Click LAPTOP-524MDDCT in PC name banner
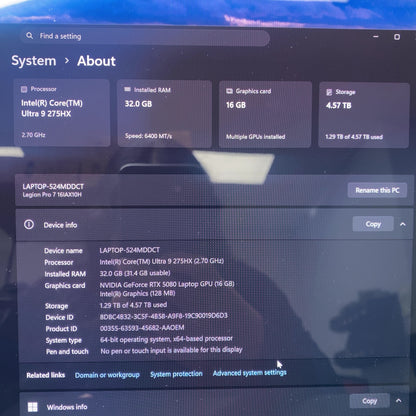The image size is (416, 416). click(x=53, y=187)
